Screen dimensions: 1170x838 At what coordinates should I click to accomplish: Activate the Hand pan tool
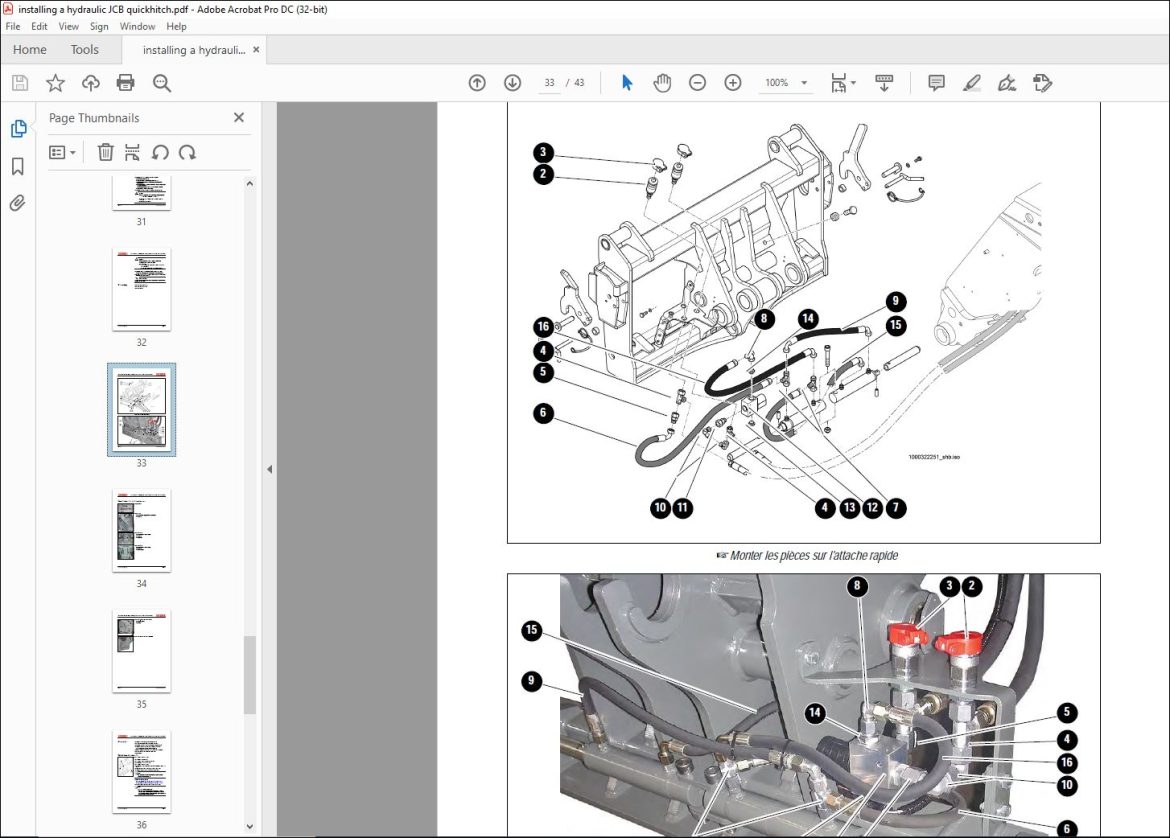662,83
